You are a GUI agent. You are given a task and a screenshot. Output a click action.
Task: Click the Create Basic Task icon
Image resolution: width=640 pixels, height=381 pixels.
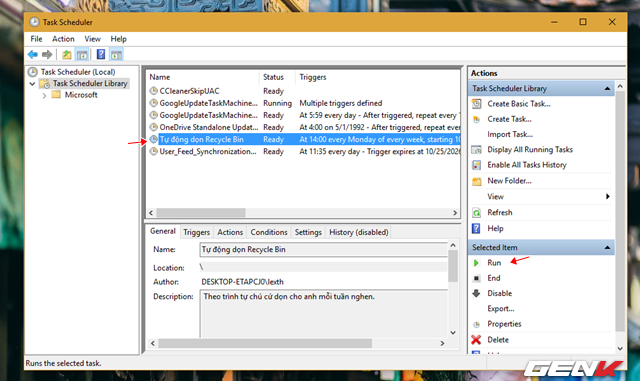[476, 104]
